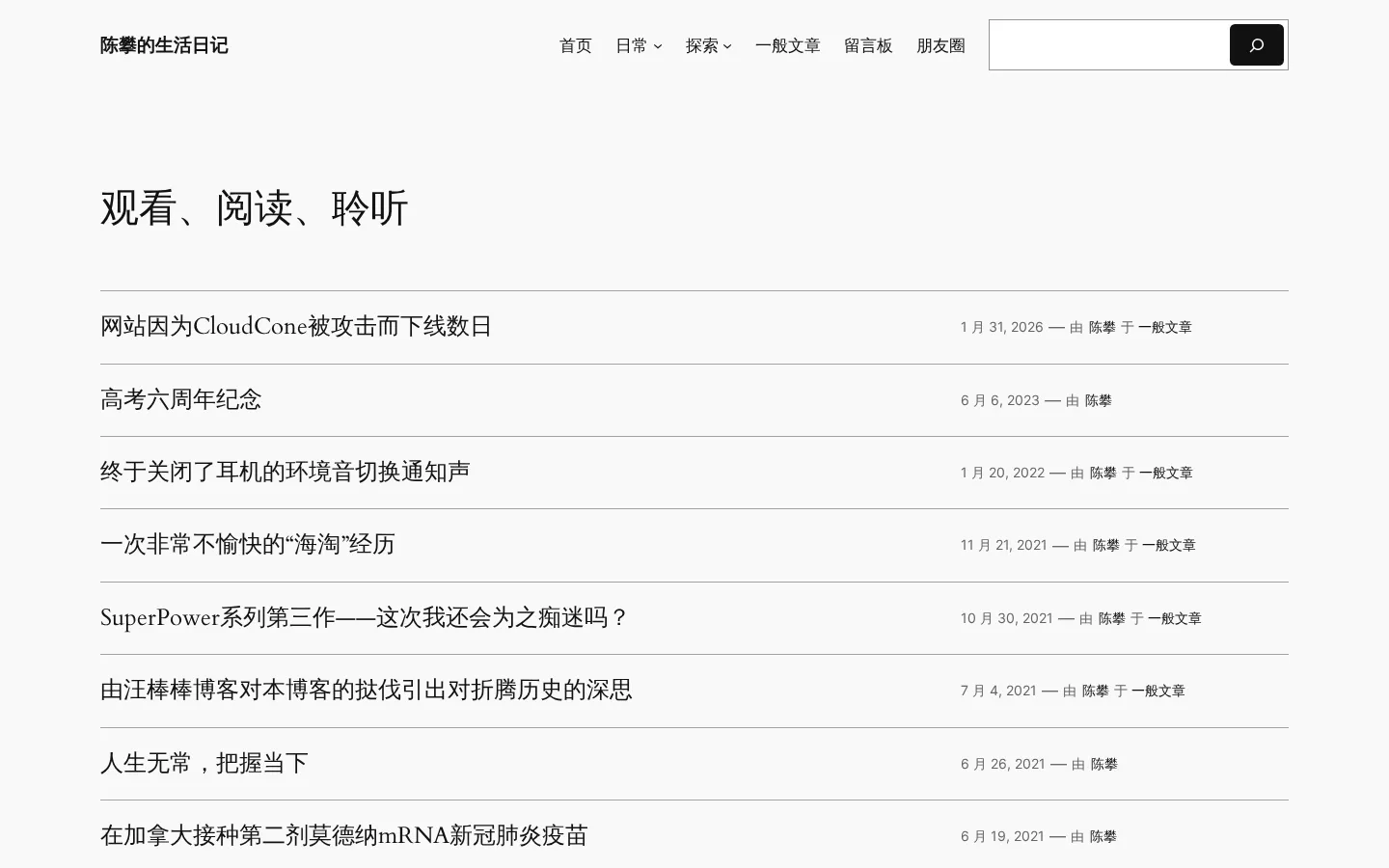Open the SuperPower系列第三作 post
1389x868 pixels.
point(365,617)
